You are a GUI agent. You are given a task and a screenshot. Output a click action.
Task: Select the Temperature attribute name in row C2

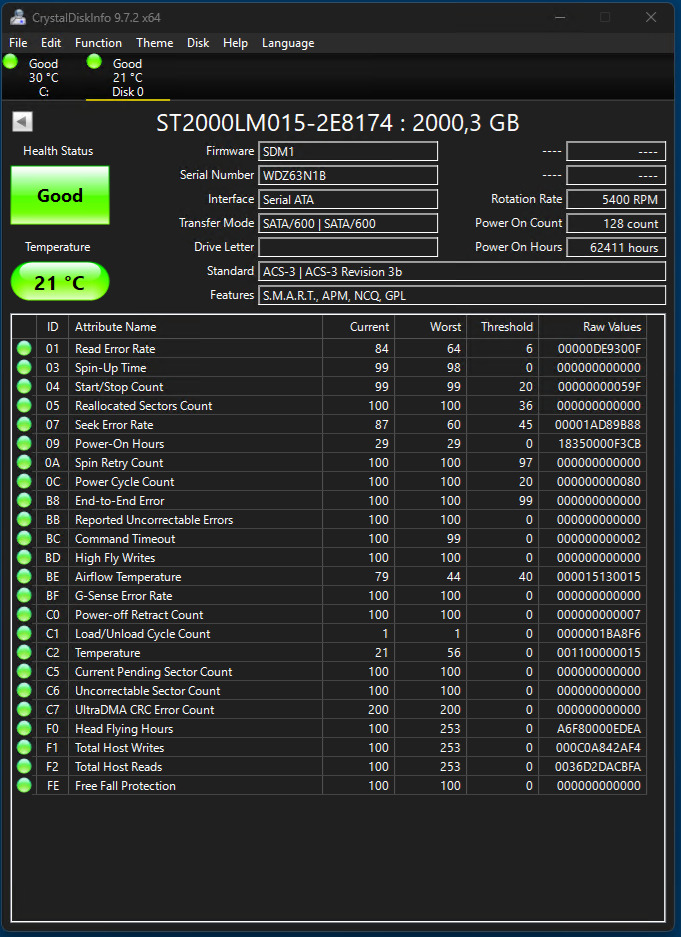(x=108, y=653)
